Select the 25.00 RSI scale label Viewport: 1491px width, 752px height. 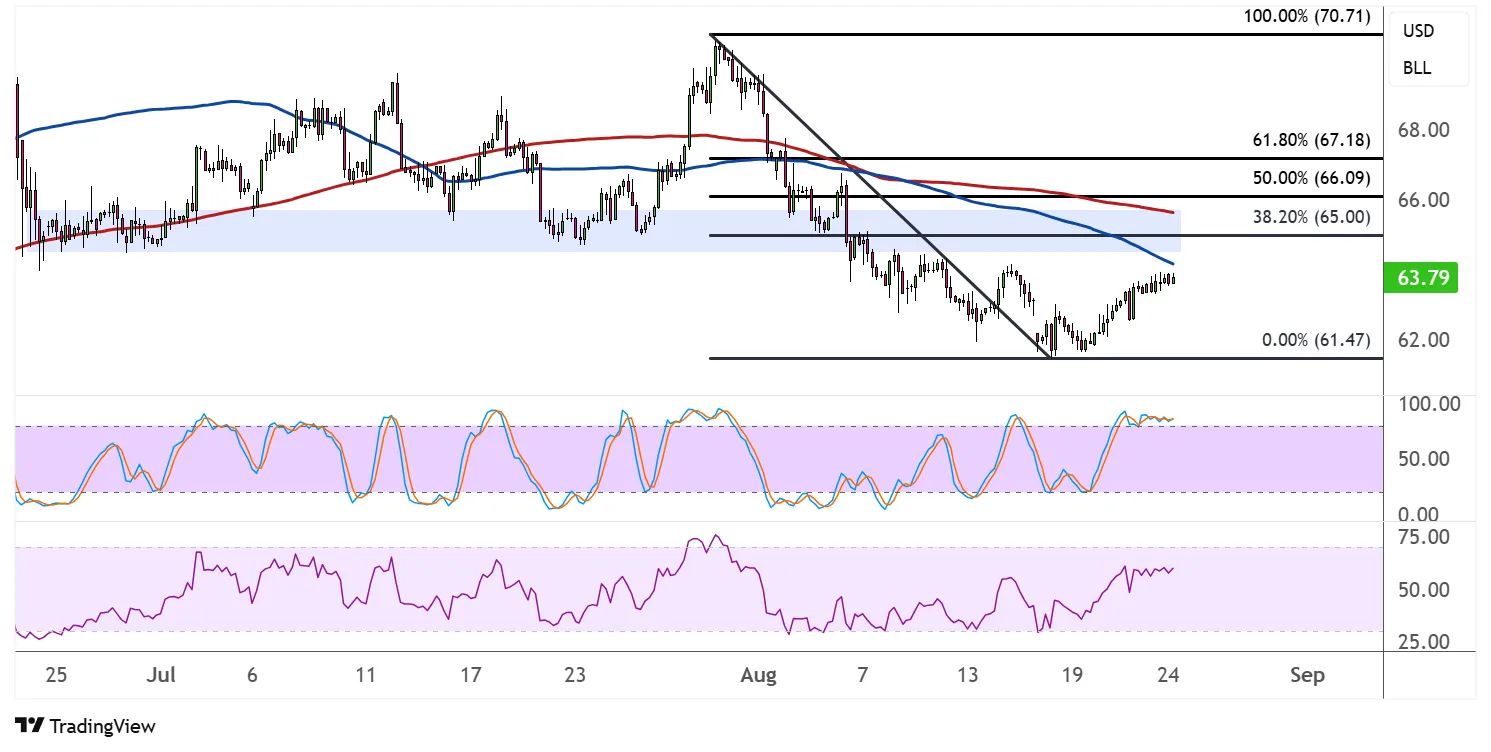point(1423,641)
